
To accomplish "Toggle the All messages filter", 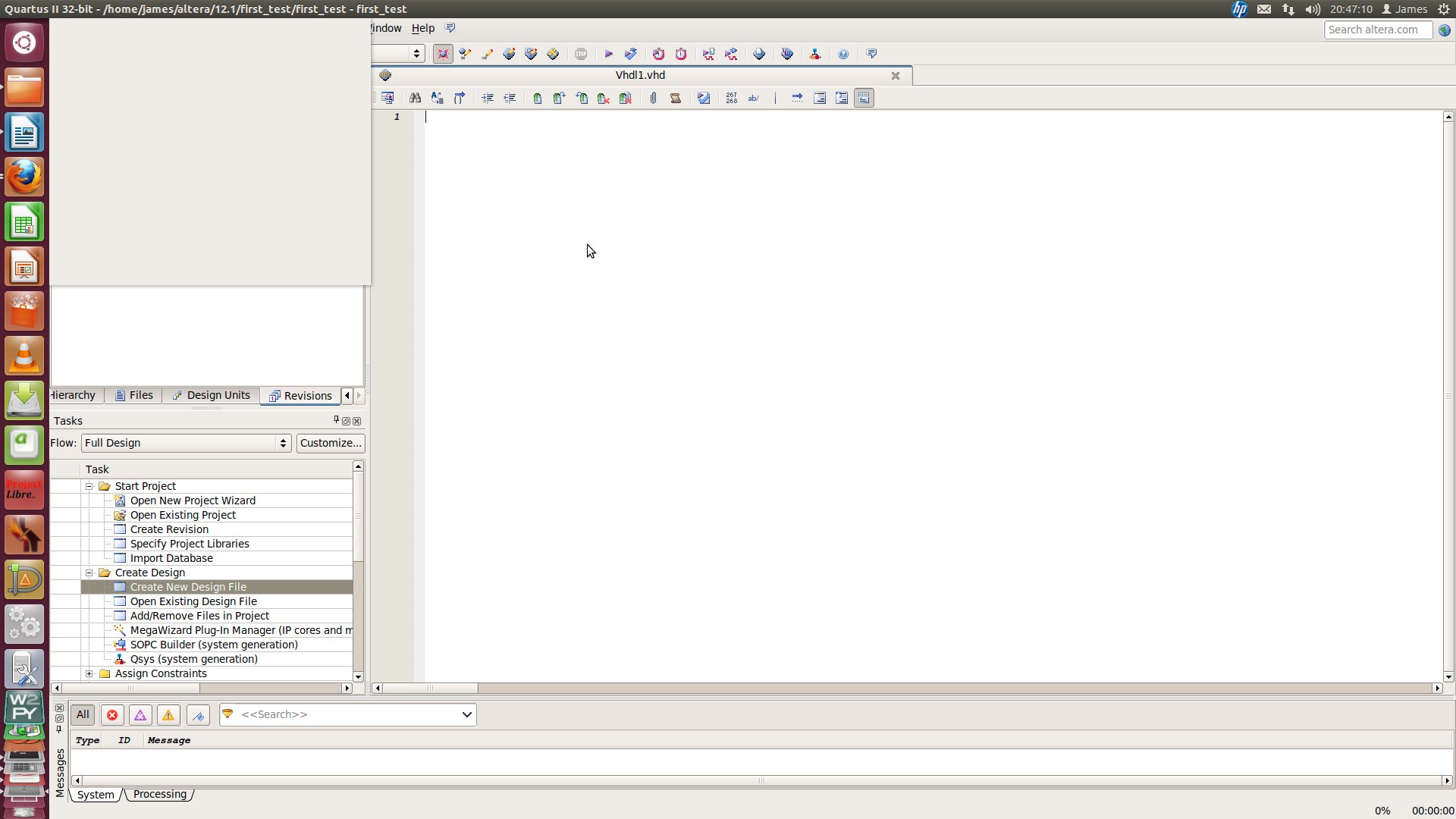I will pyautogui.click(x=83, y=714).
